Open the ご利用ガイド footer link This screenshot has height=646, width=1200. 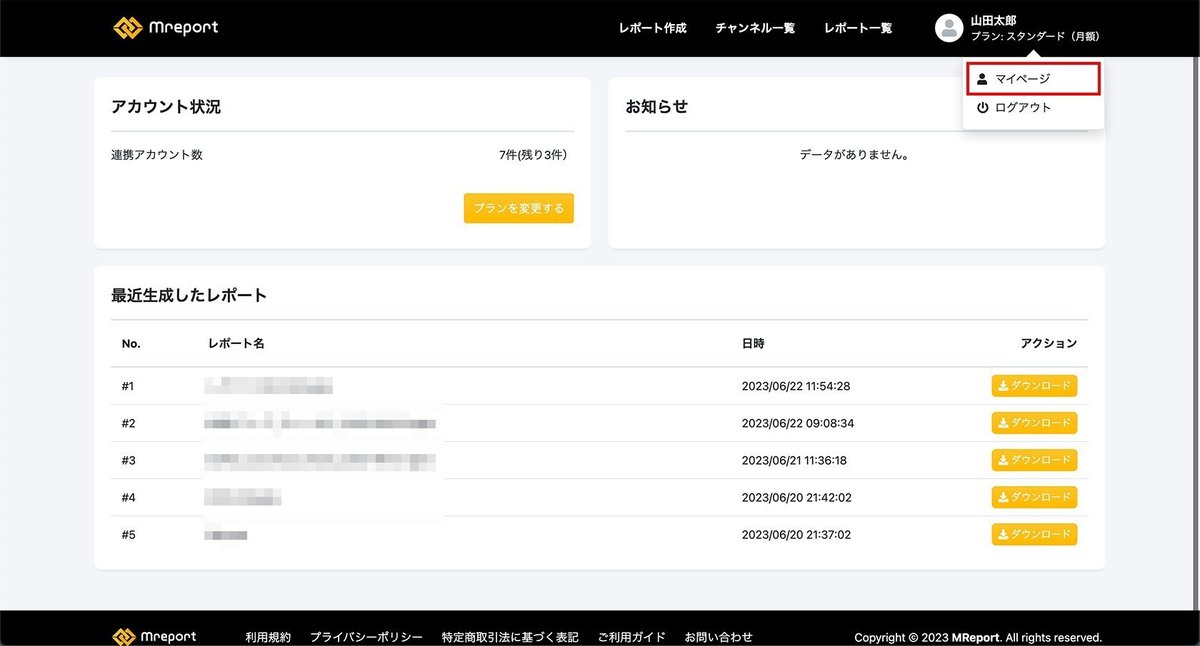632,637
